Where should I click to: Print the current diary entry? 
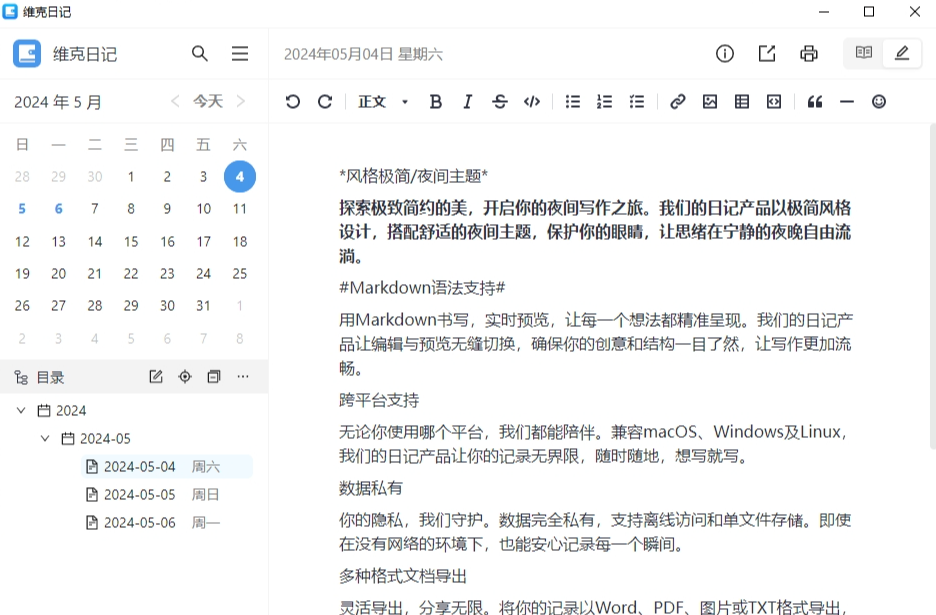tap(809, 54)
